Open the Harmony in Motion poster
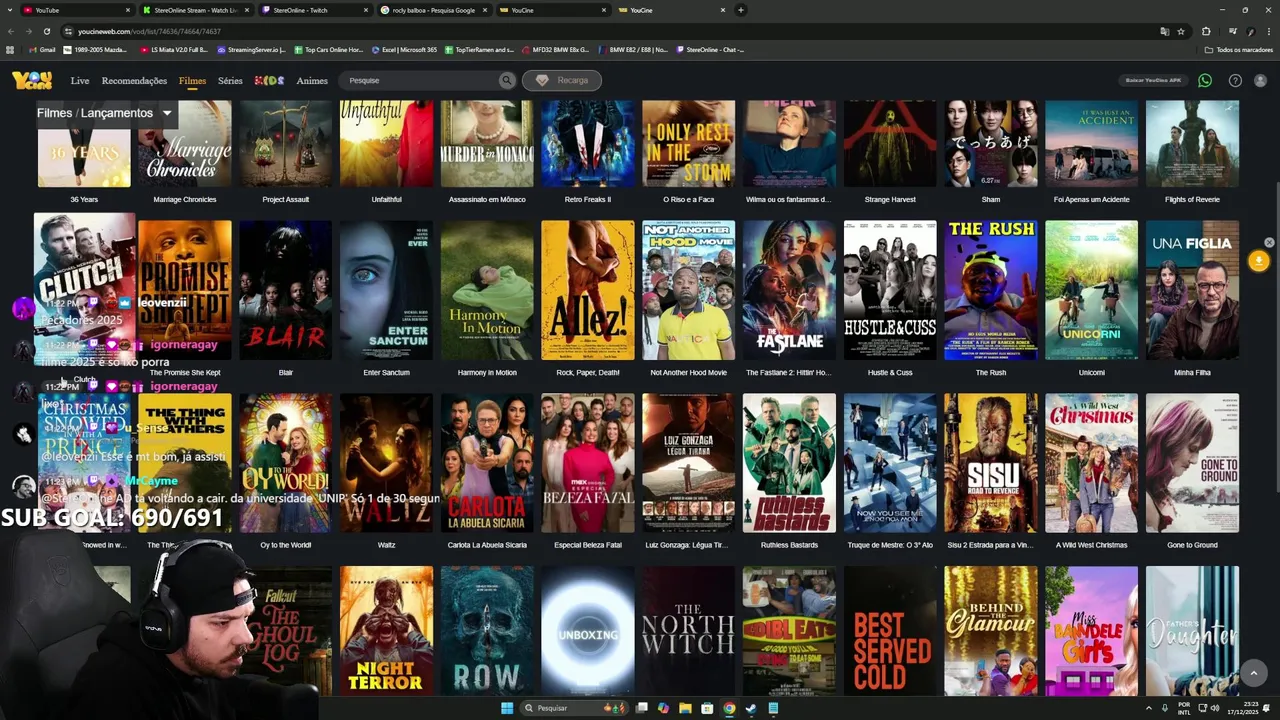This screenshot has height=720, width=1280. tap(487, 290)
